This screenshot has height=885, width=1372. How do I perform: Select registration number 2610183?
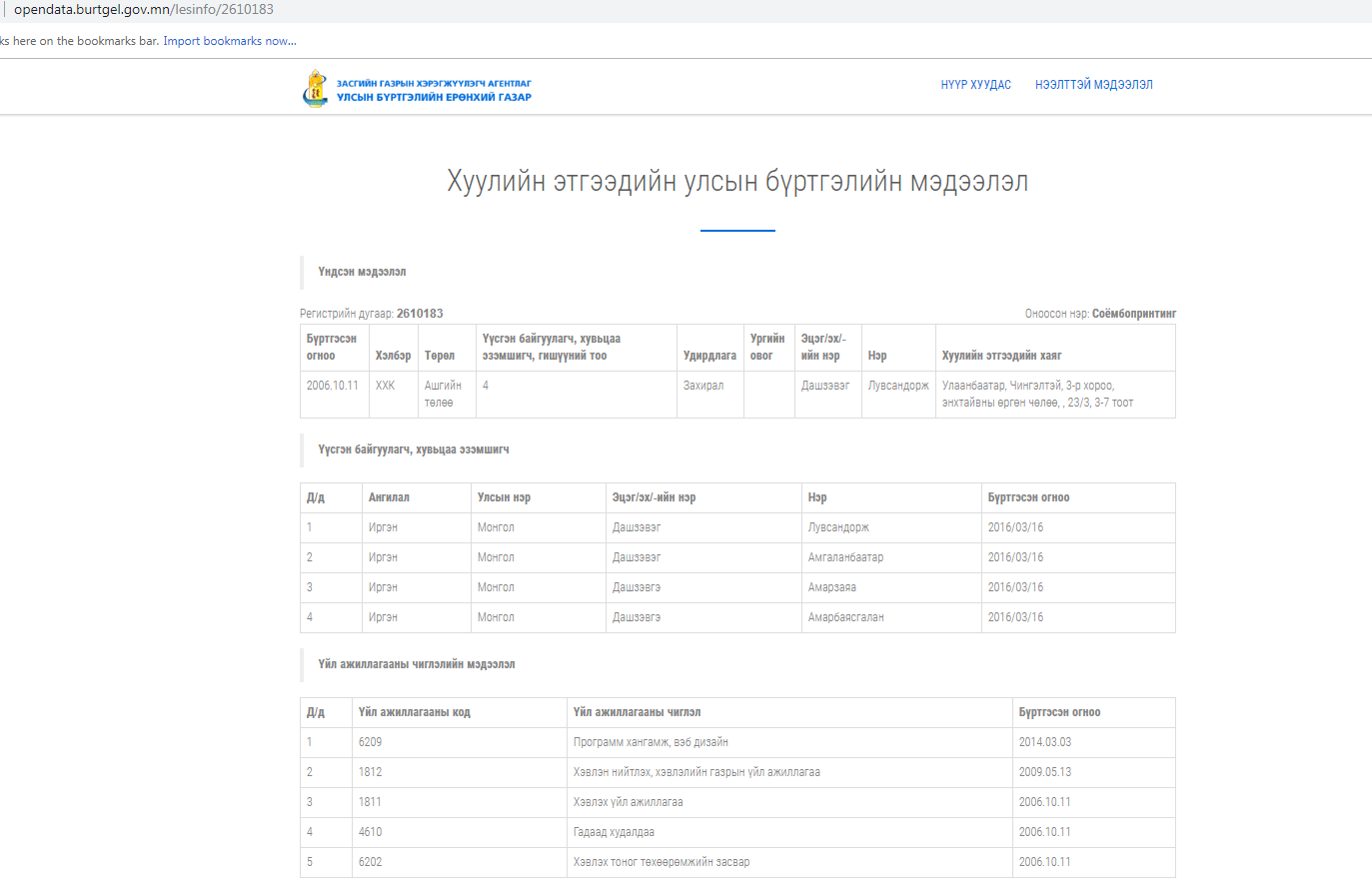pyautogui.click(x=420, y=314)
